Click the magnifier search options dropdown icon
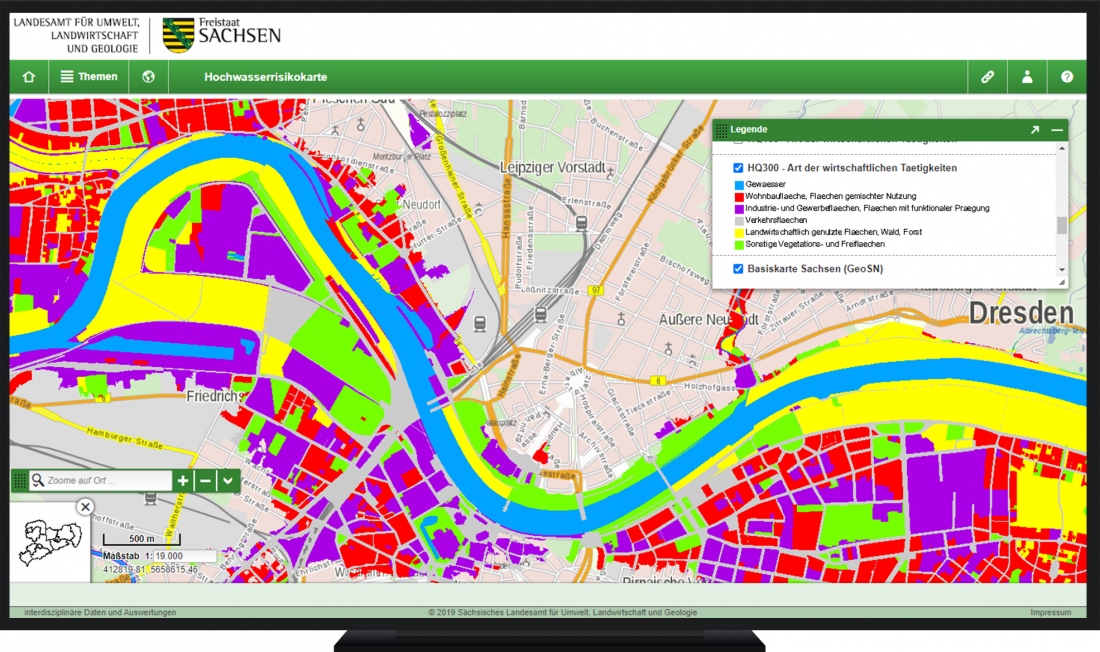The width and height of the screenshot is (1100, 652). click(x=38, y=481)
